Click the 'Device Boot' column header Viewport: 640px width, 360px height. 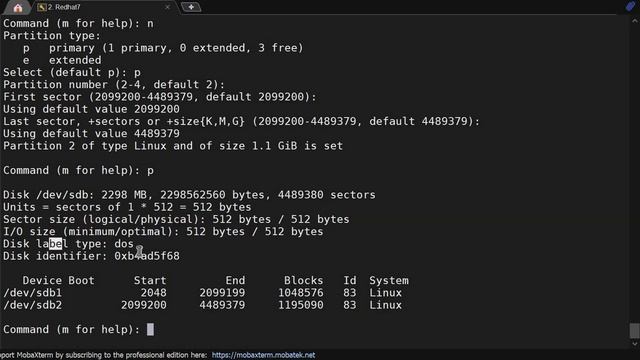click(x=58, y=280)
